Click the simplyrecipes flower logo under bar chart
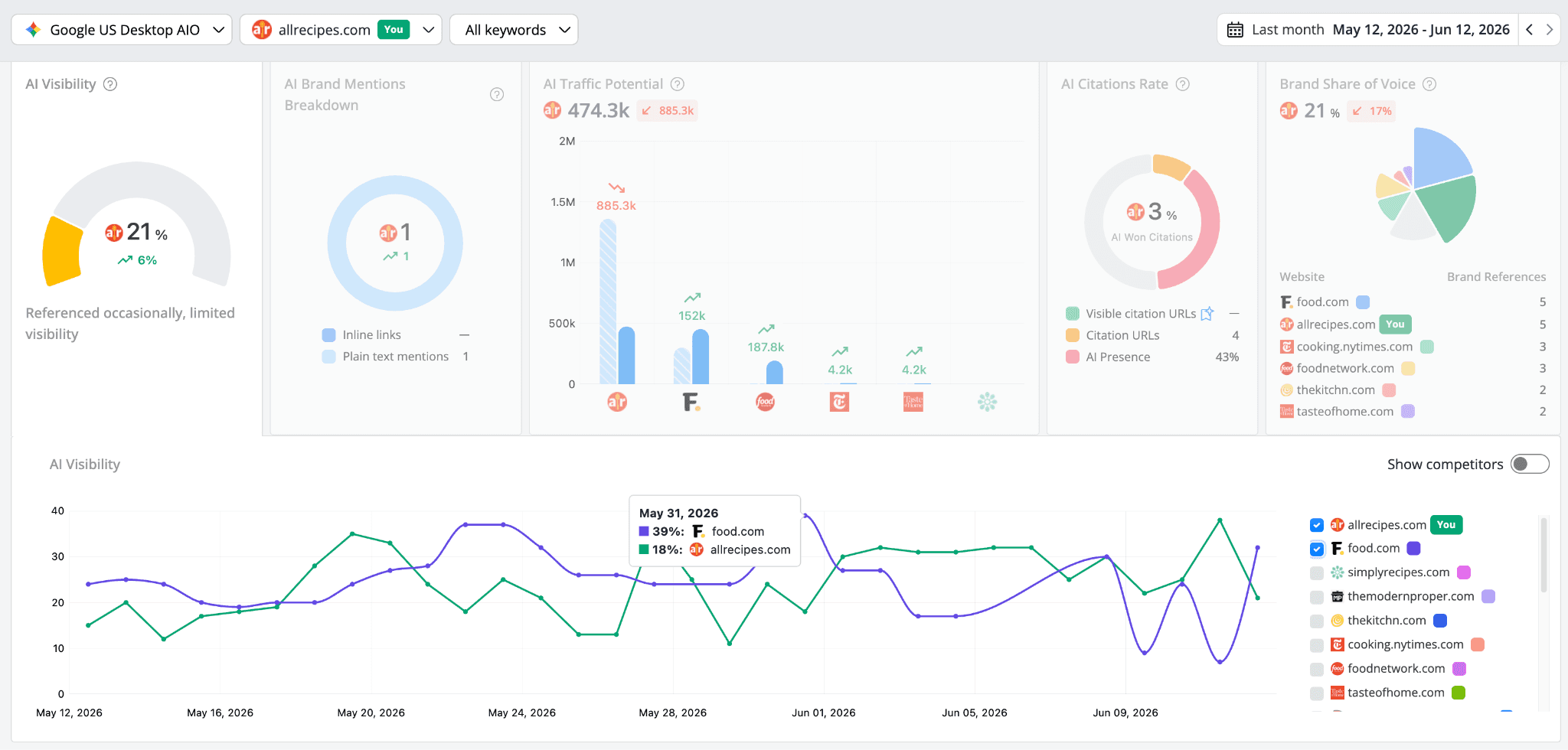Screen dimensions: 1568x750 (x=988, y=402)
